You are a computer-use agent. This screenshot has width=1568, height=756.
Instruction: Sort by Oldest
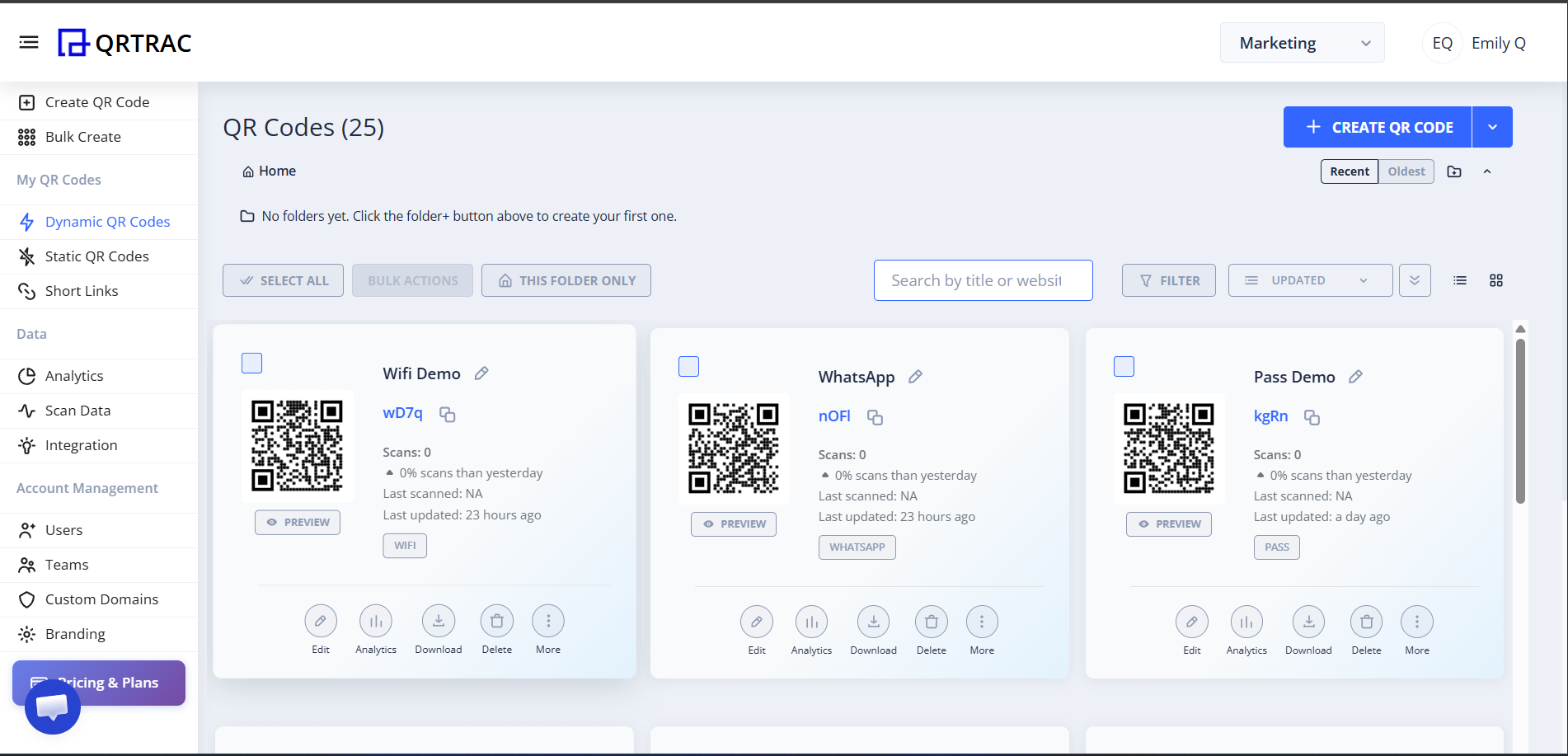1406,171
